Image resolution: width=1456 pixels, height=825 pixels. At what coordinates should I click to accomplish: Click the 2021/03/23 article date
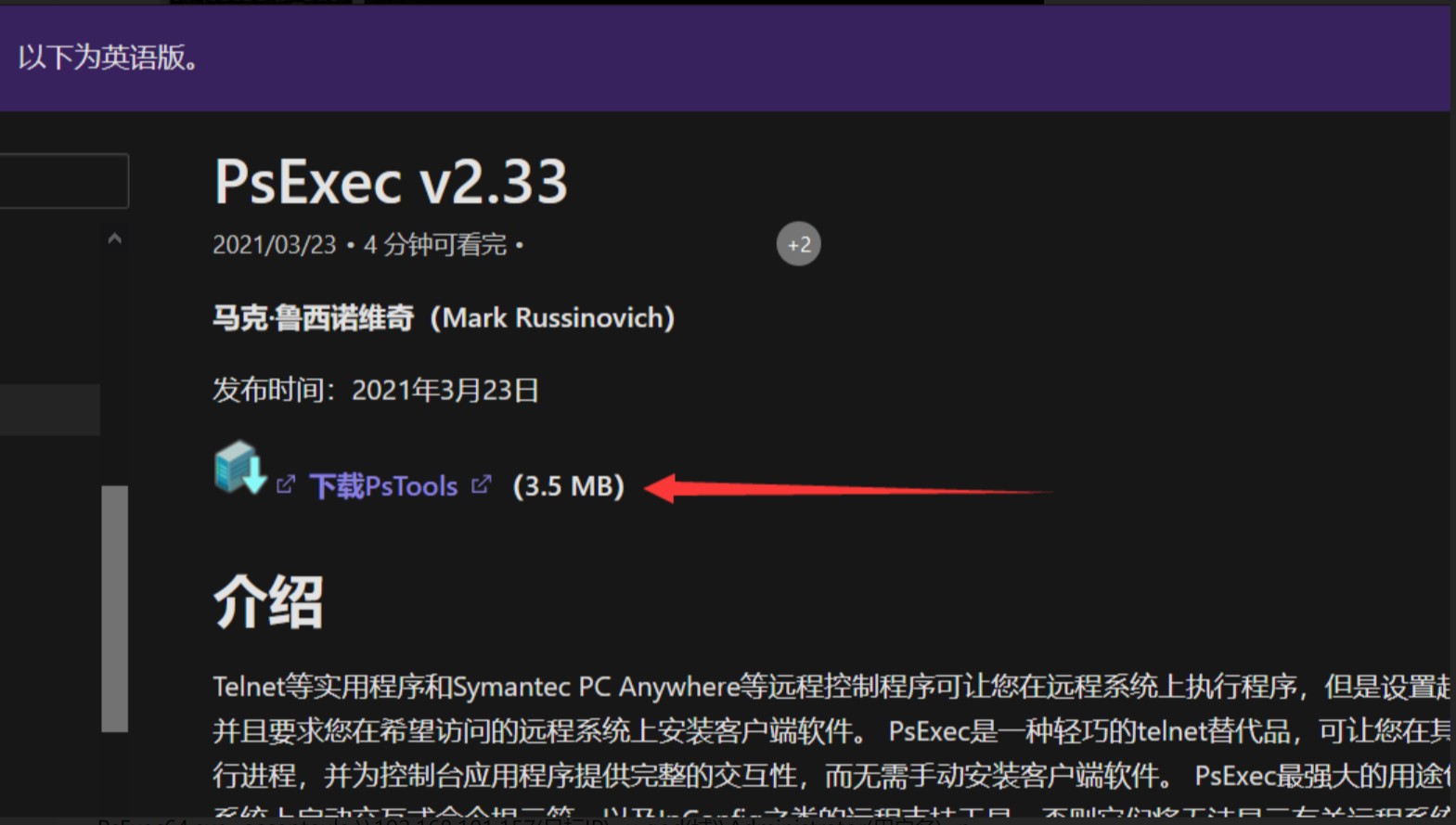pos(274,244)
